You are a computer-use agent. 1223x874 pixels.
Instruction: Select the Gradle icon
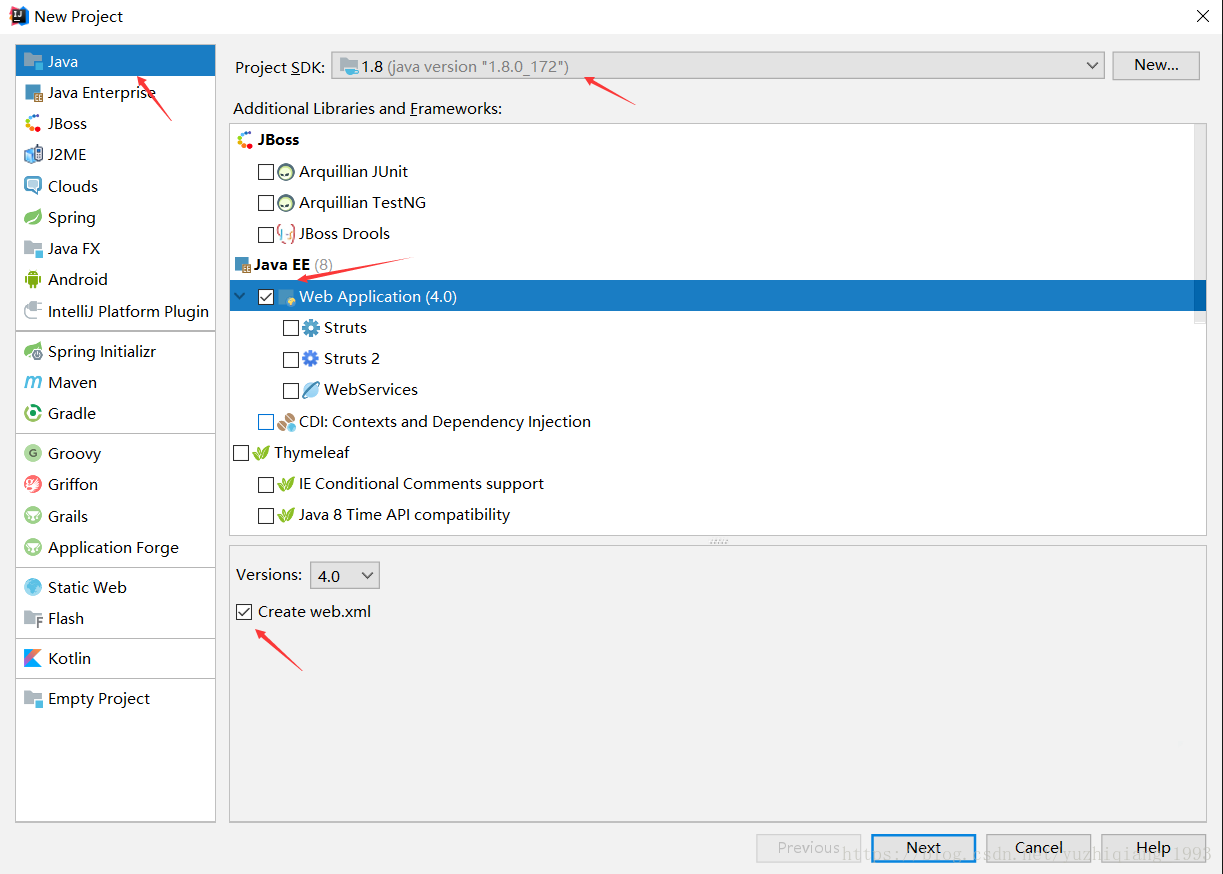click(x=33, y=413)
